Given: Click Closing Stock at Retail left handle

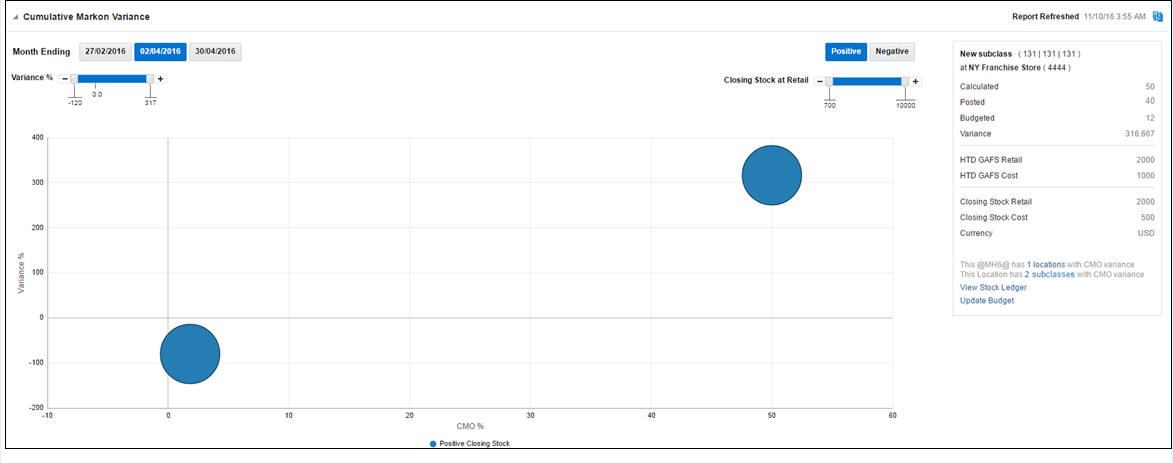Looking at the screenshot, I should tap(829, 82).
